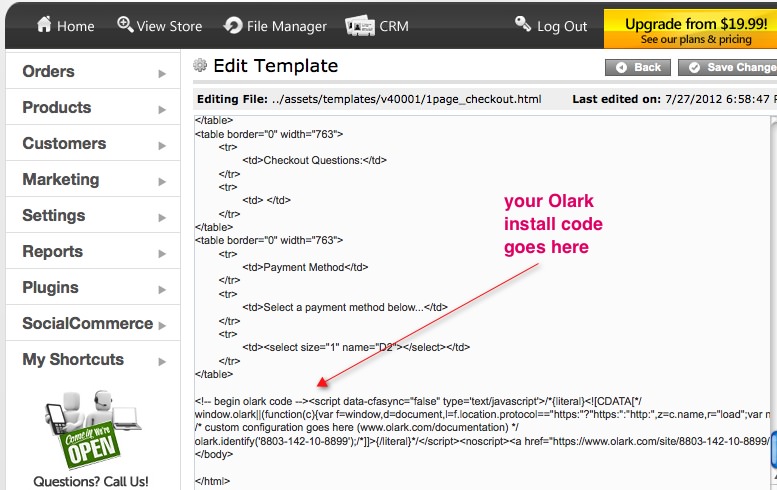Screen dimensions: 777x490
Task: Click the File Manager refresh icon
Action: pos(233,25)
